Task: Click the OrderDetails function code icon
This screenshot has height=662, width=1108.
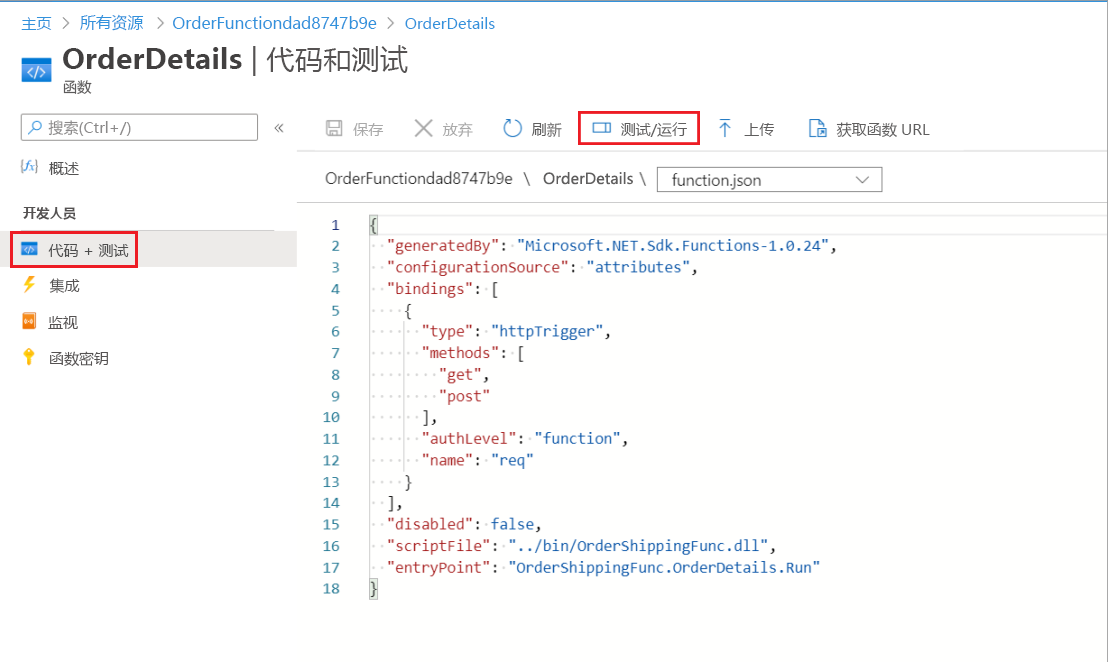Action: click(x=36, y=71)
